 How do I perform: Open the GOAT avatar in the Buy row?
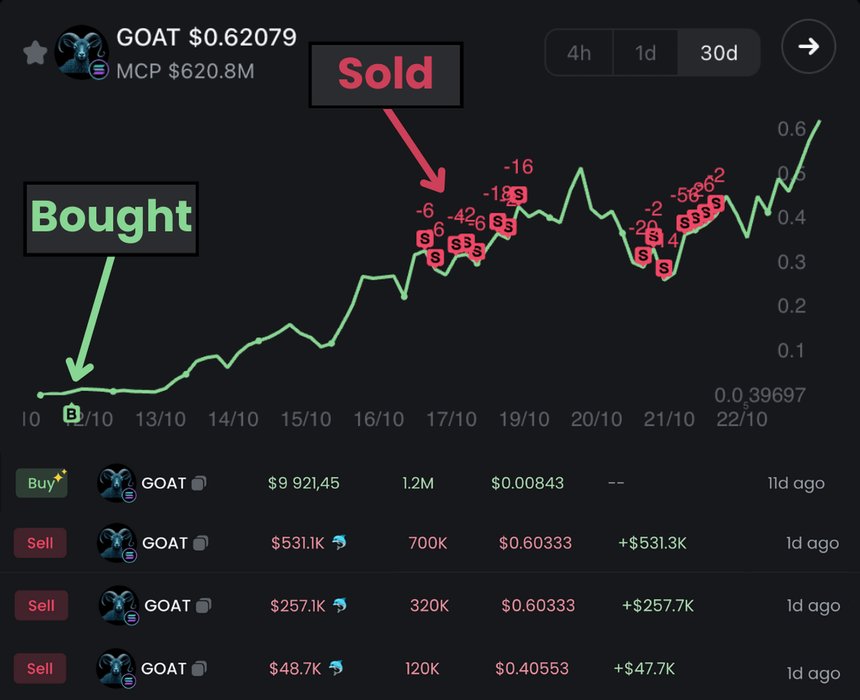(x=116, y=484)
